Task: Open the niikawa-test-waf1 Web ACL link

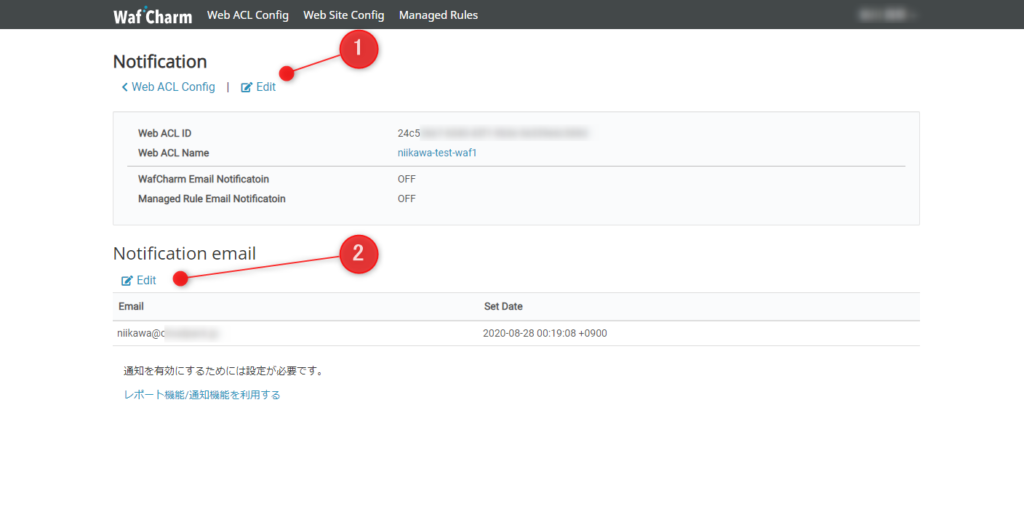Action: click(x=444, y=153)
